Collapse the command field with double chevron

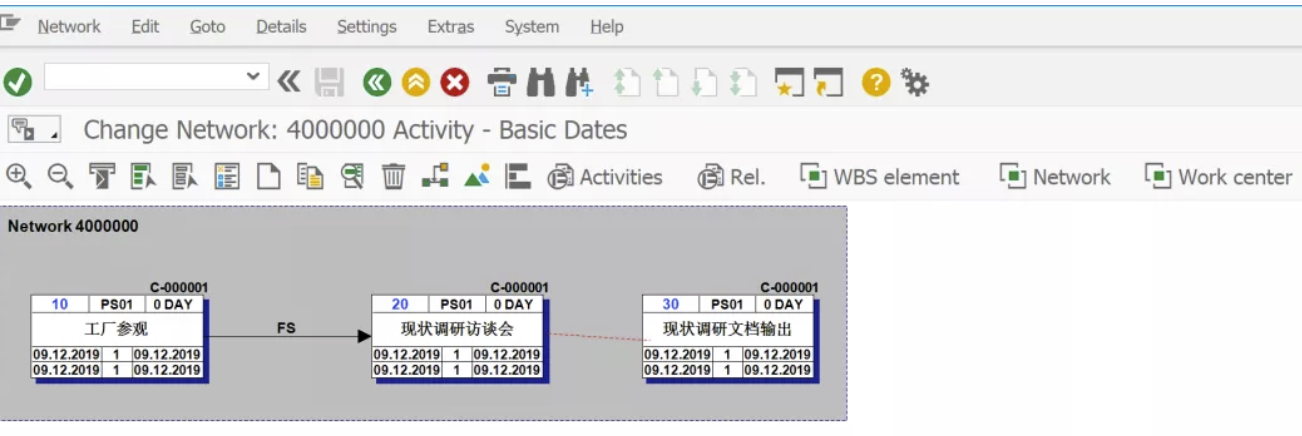coord(288,82)
